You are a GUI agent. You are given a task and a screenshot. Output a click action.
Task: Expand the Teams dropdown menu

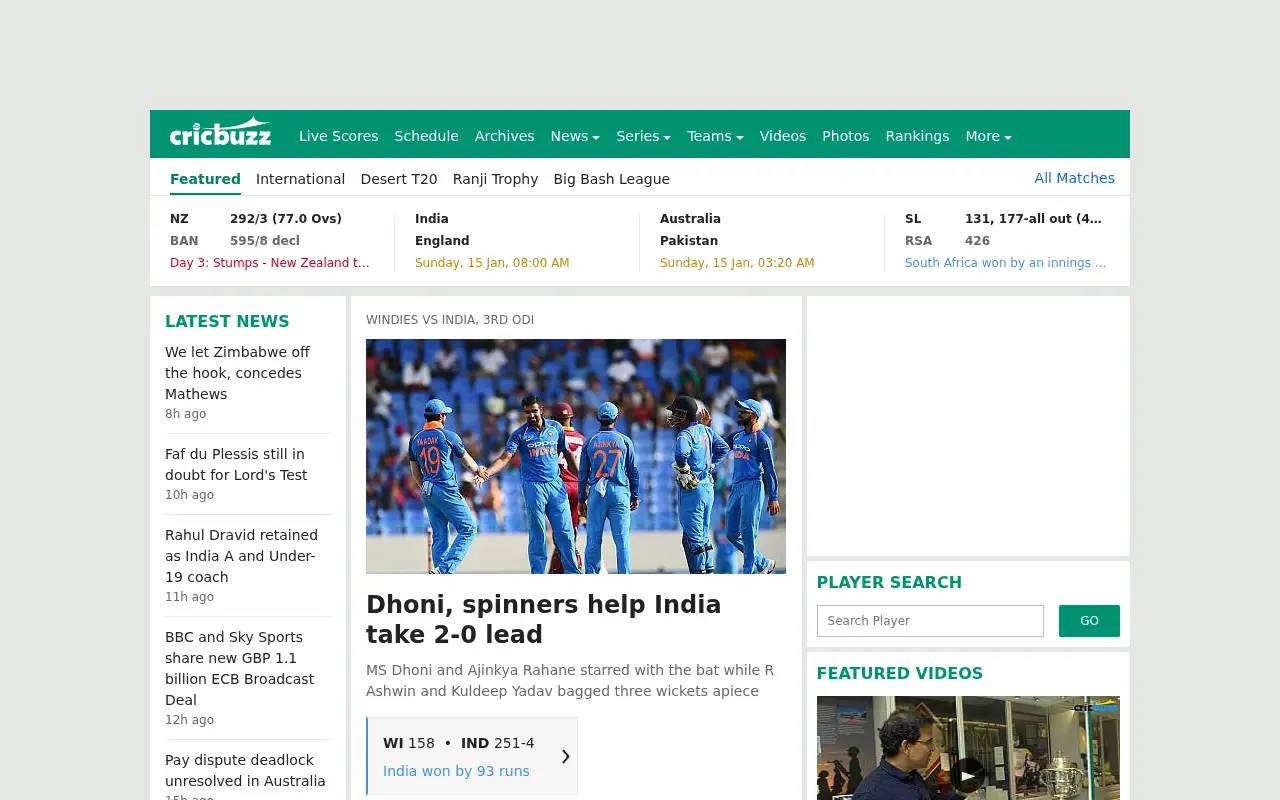pyautogui.click(x=715, y=136)
